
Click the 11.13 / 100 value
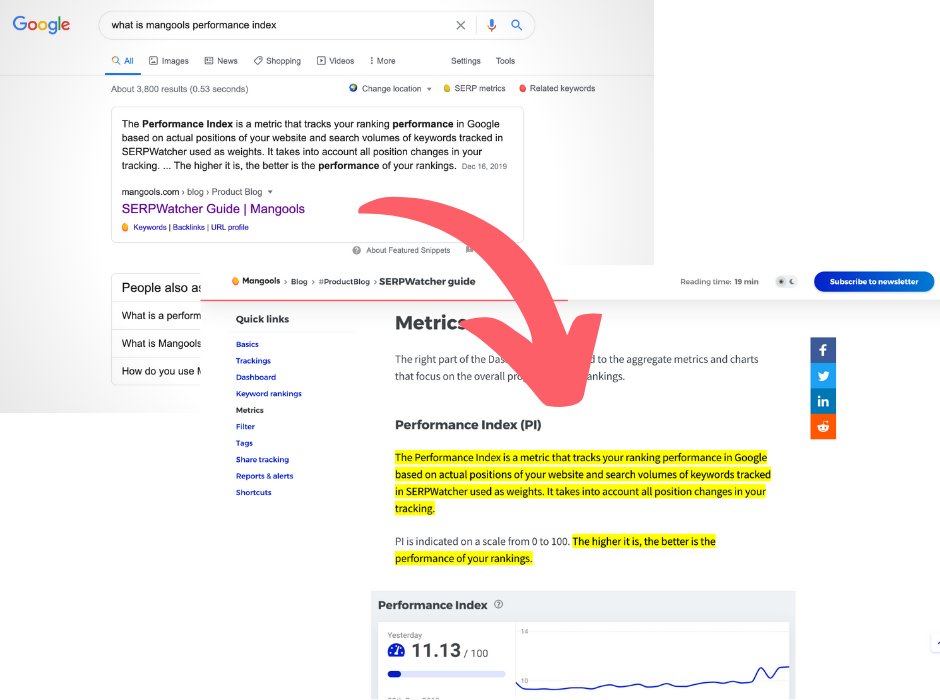click(x=450, y=651)
